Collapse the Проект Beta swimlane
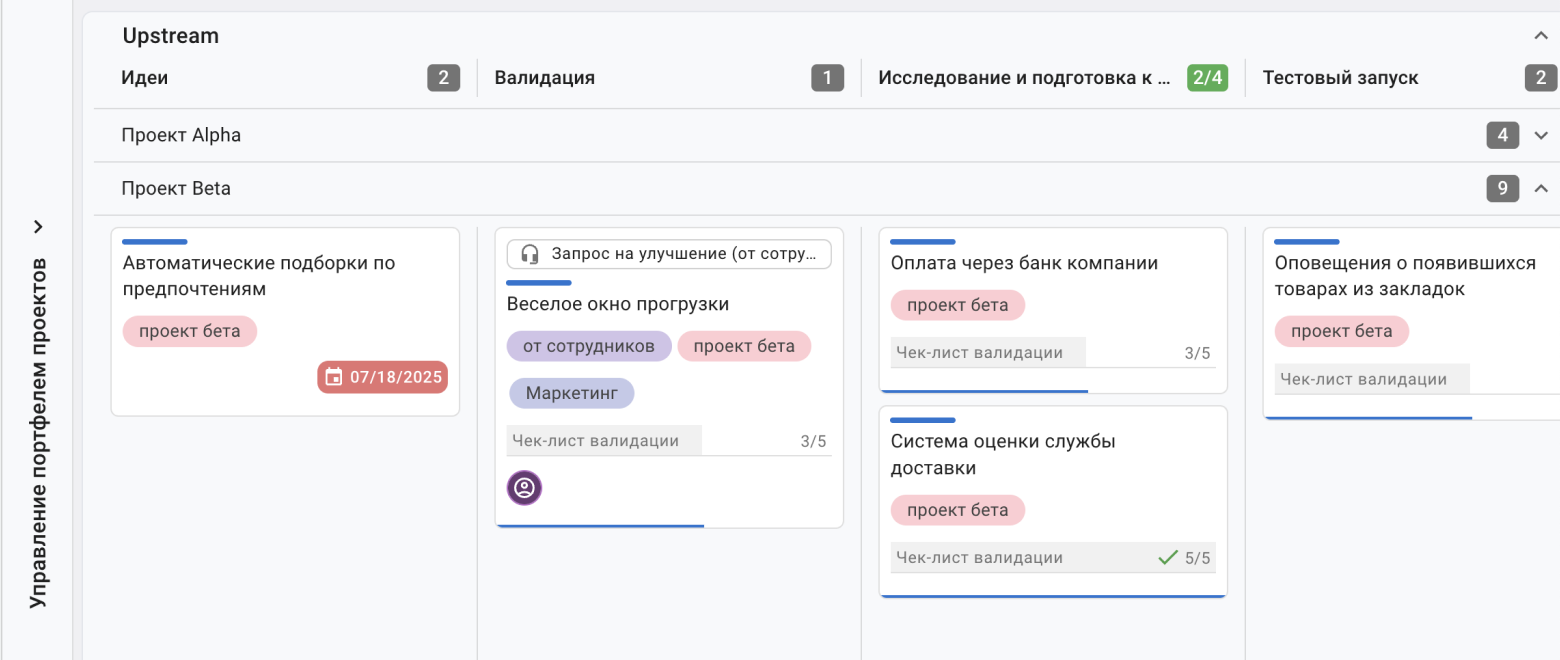1560x660 pixels. coord(1540,188)
